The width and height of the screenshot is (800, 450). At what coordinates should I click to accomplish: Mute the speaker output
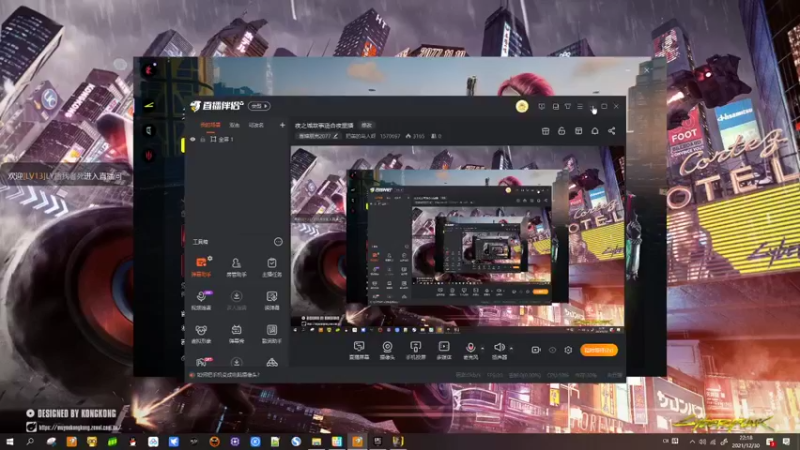[x=499, y=350]
